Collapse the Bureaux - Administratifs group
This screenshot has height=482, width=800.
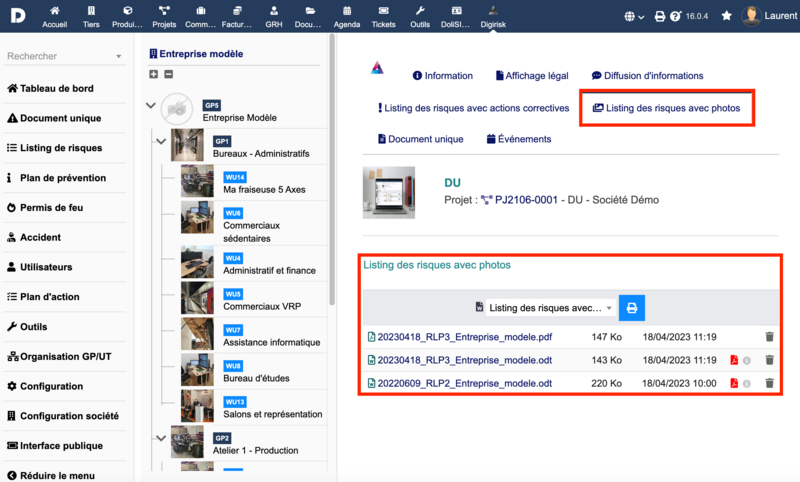tap(161, 141)
